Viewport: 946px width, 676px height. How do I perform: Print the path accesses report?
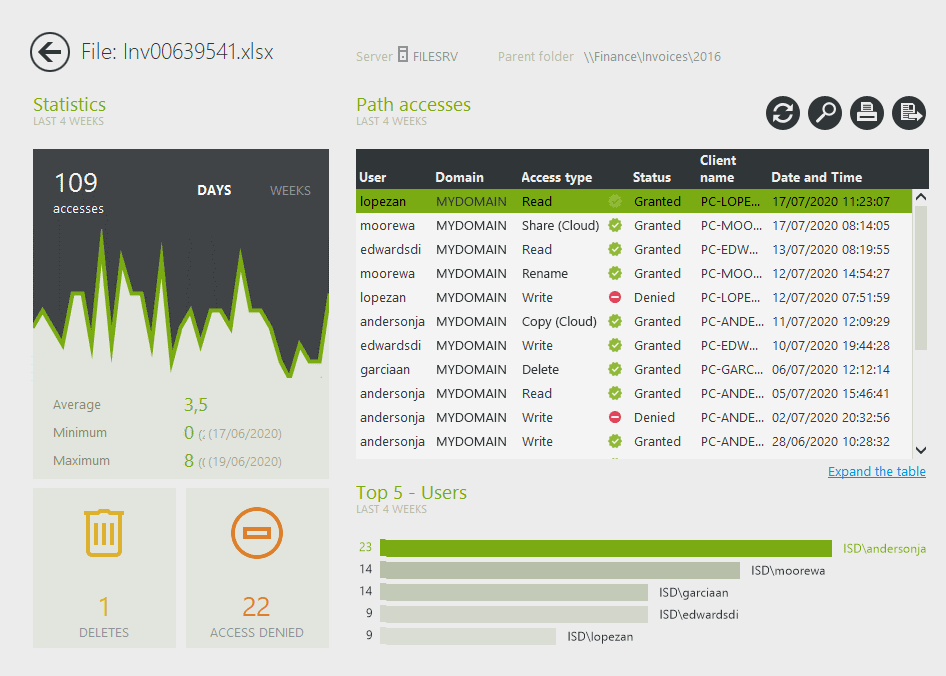[867, 113]
